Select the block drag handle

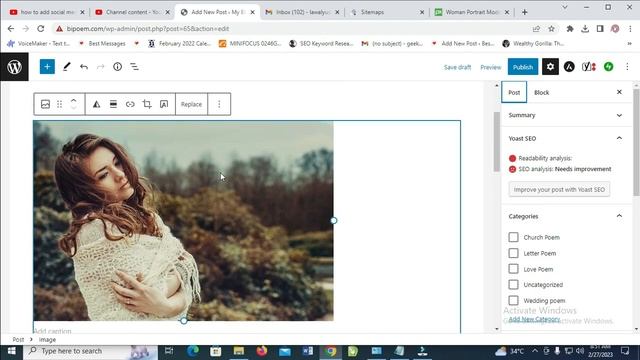pyautogui.click(x=60, y=104)
